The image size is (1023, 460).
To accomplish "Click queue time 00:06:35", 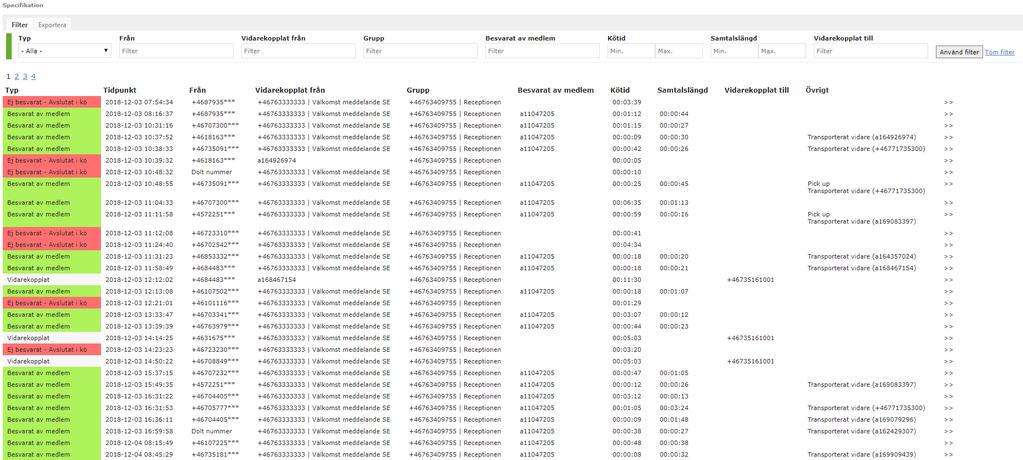I will click(x=627, y=203).
